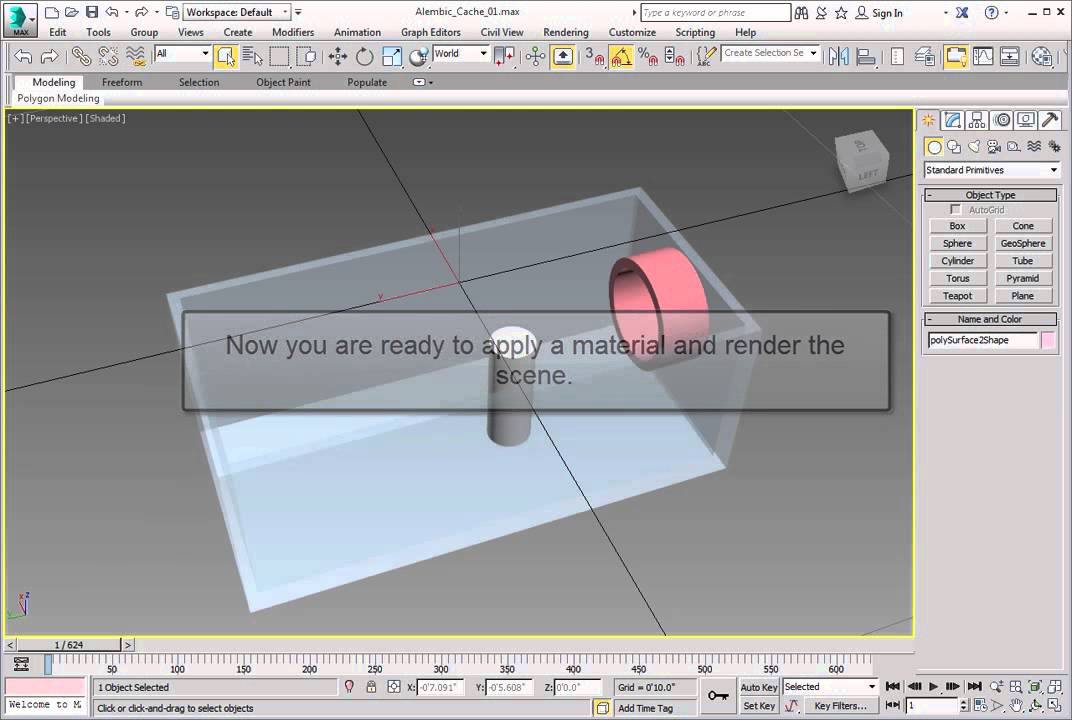The image size is (1072, 720).
Task: Open the Graph Editors menu
Action: [x=431, y=32]
